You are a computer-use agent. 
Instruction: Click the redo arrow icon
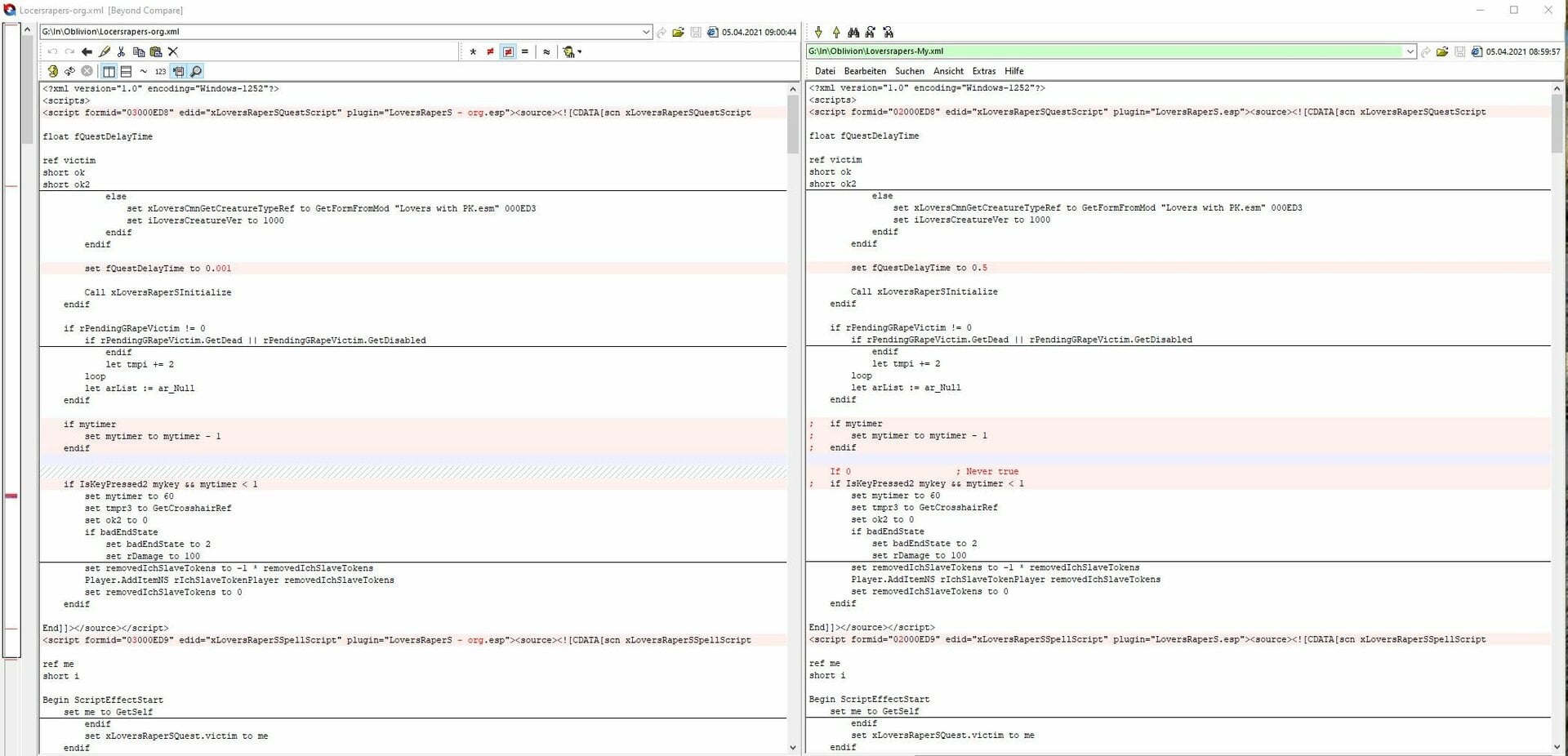69,51
